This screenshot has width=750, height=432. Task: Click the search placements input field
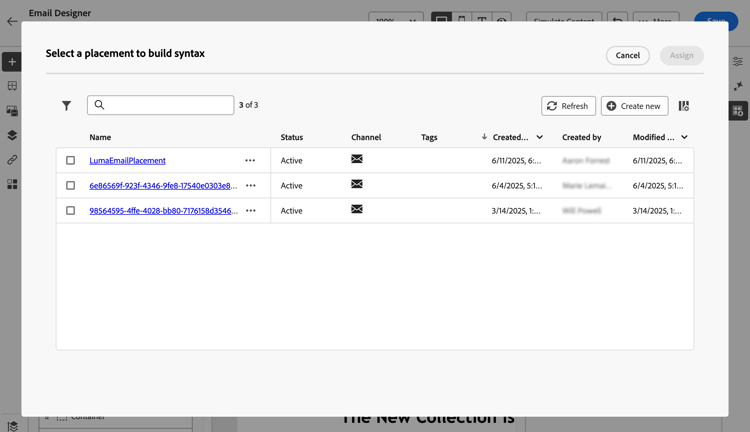pyautogui.click(x=160, y=105)
